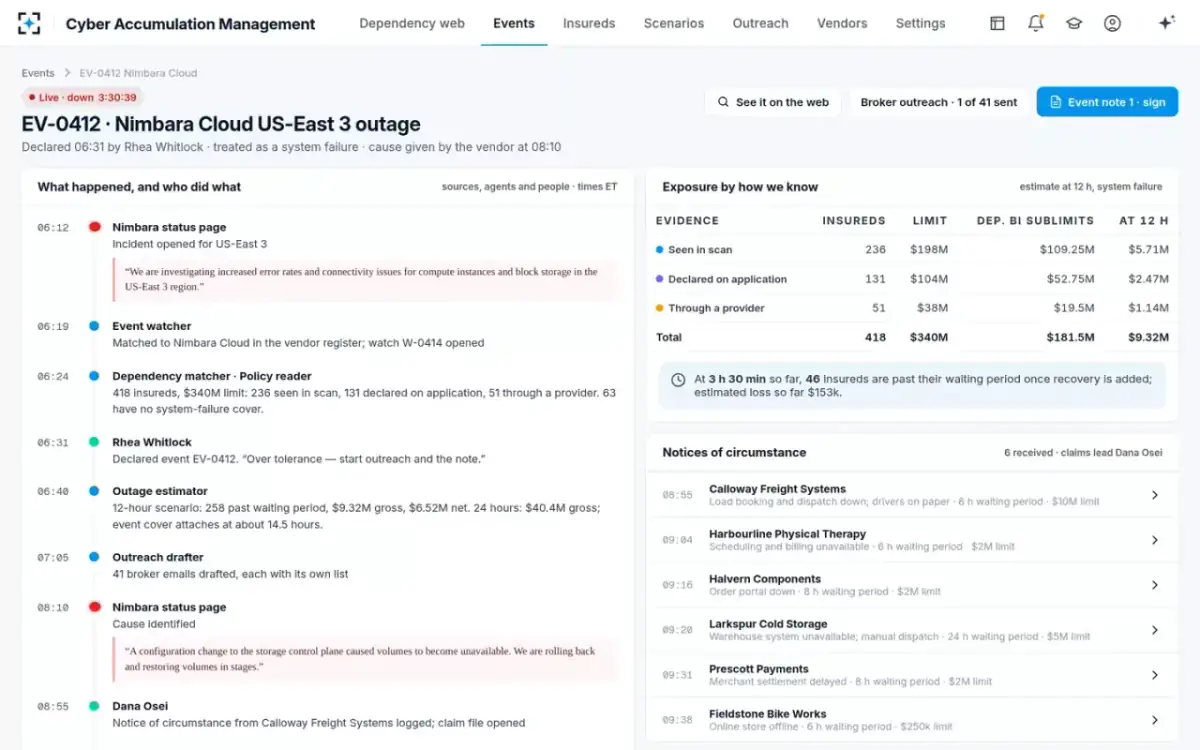Select the Events tab
The height and width of the screenshot is (750, 1200).
(x=514, y=23)
